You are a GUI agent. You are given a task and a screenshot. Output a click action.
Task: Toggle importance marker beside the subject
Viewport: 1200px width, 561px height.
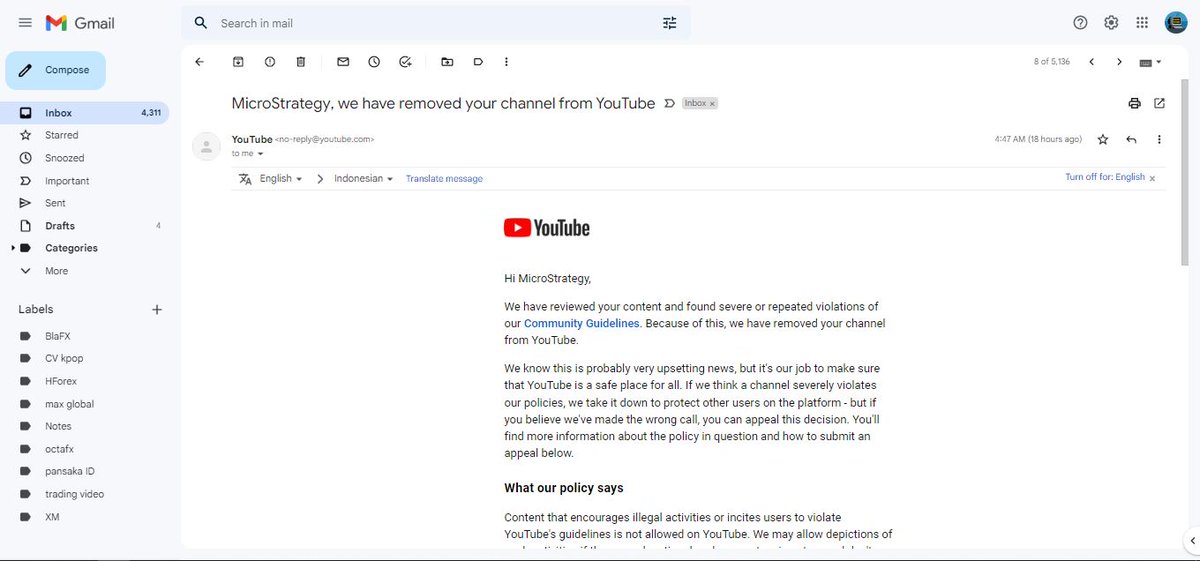[670, 103]
